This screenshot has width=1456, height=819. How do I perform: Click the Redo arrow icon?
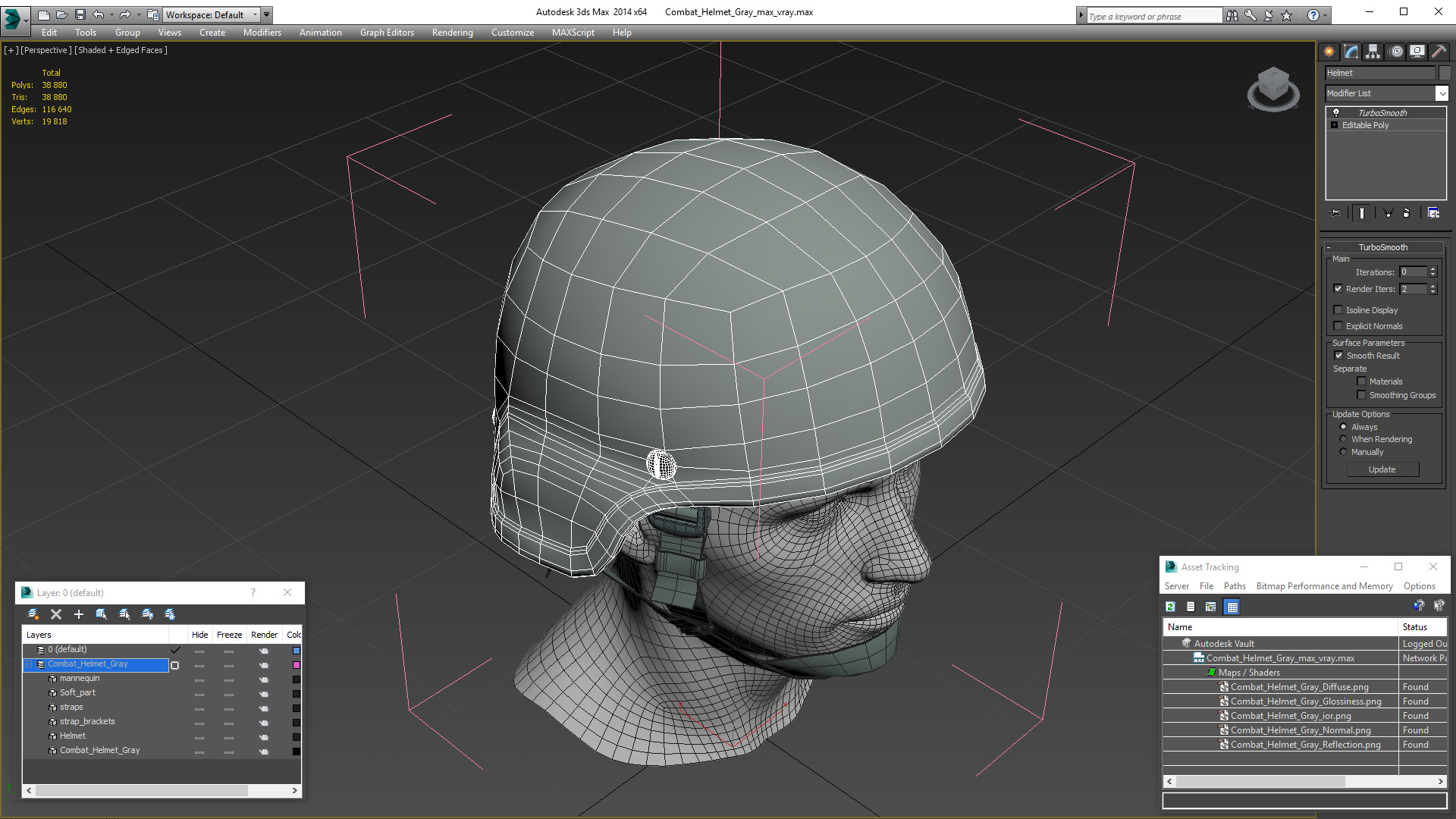125,14
